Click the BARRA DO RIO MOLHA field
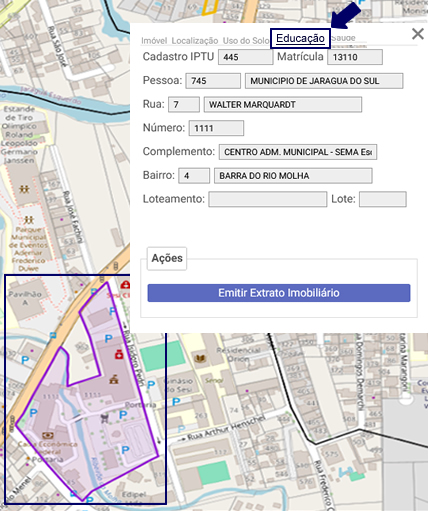Screen dimensions: 428x511 [x=293, y=176]
